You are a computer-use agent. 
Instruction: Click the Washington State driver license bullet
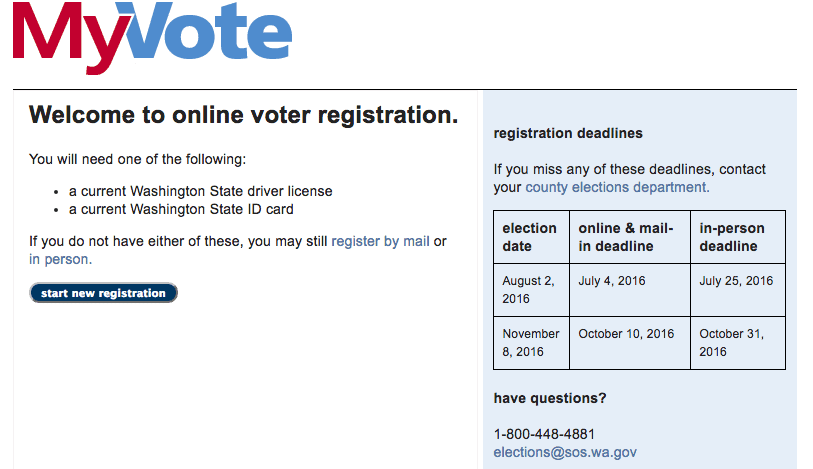tap(200, 191)
